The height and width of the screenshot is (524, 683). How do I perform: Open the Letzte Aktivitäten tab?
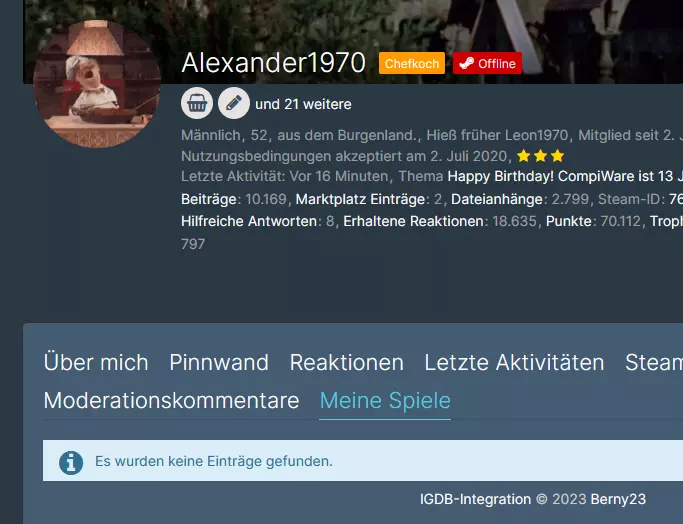(514, 362)
